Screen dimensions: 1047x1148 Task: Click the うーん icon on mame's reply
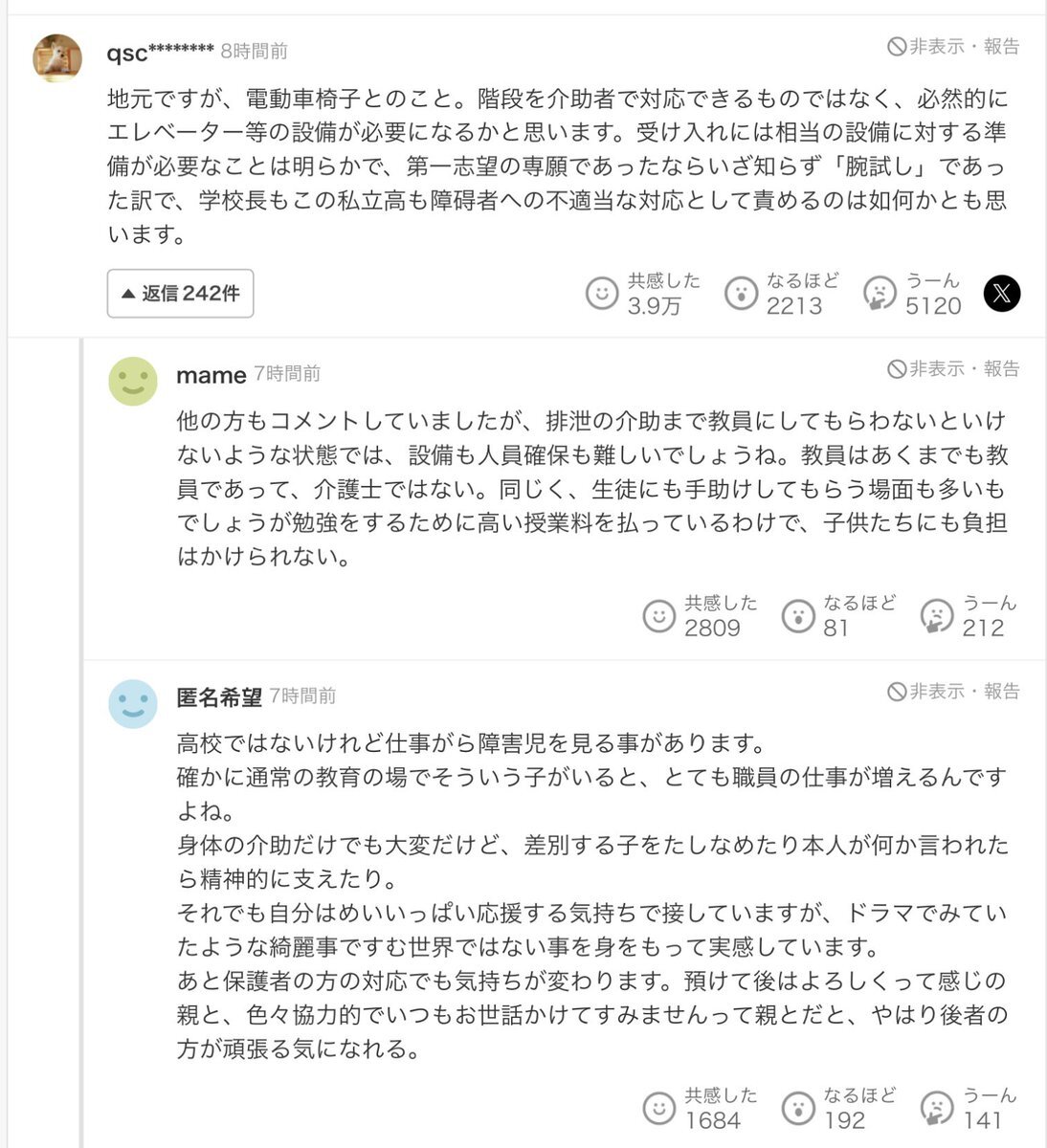937,616
